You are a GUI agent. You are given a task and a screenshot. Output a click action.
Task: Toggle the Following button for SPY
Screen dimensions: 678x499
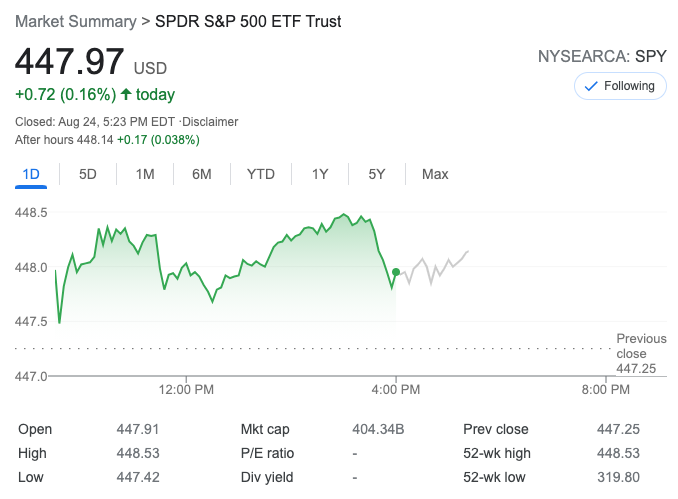[x=620, y=86]
